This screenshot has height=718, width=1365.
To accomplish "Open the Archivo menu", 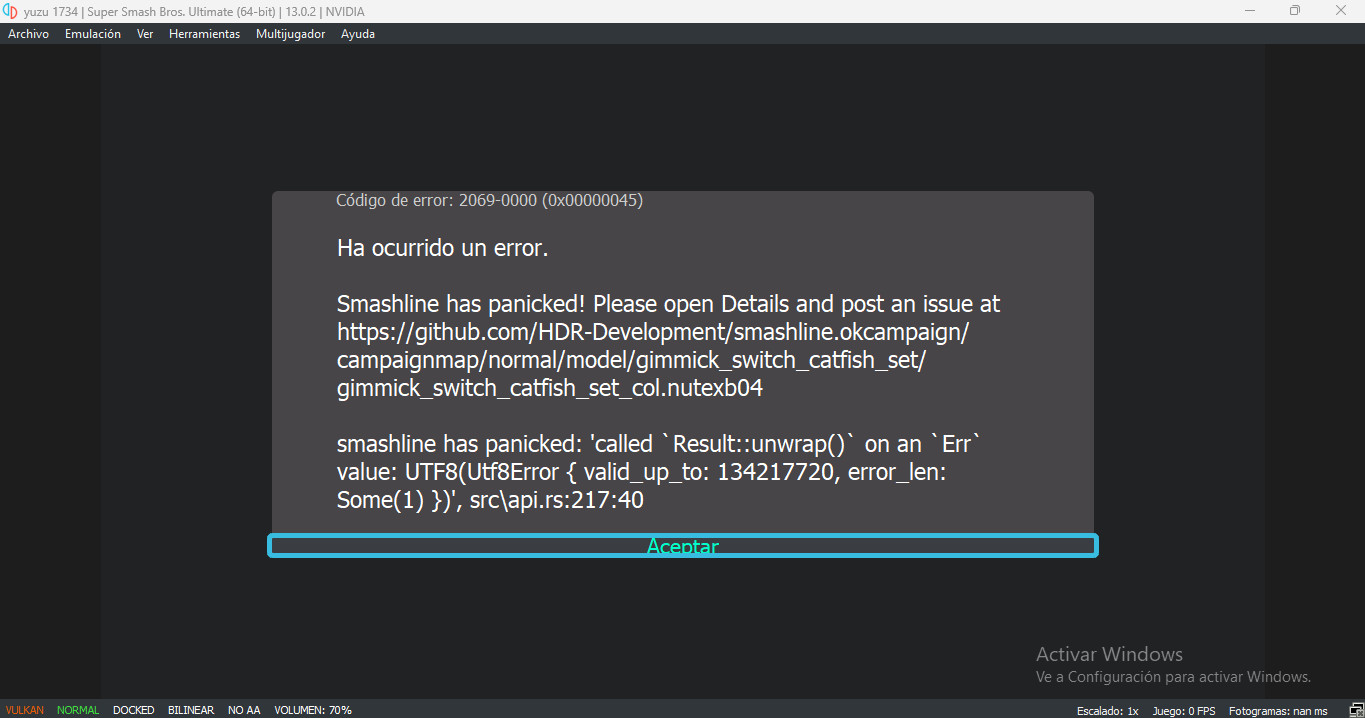I will (28, 34).
